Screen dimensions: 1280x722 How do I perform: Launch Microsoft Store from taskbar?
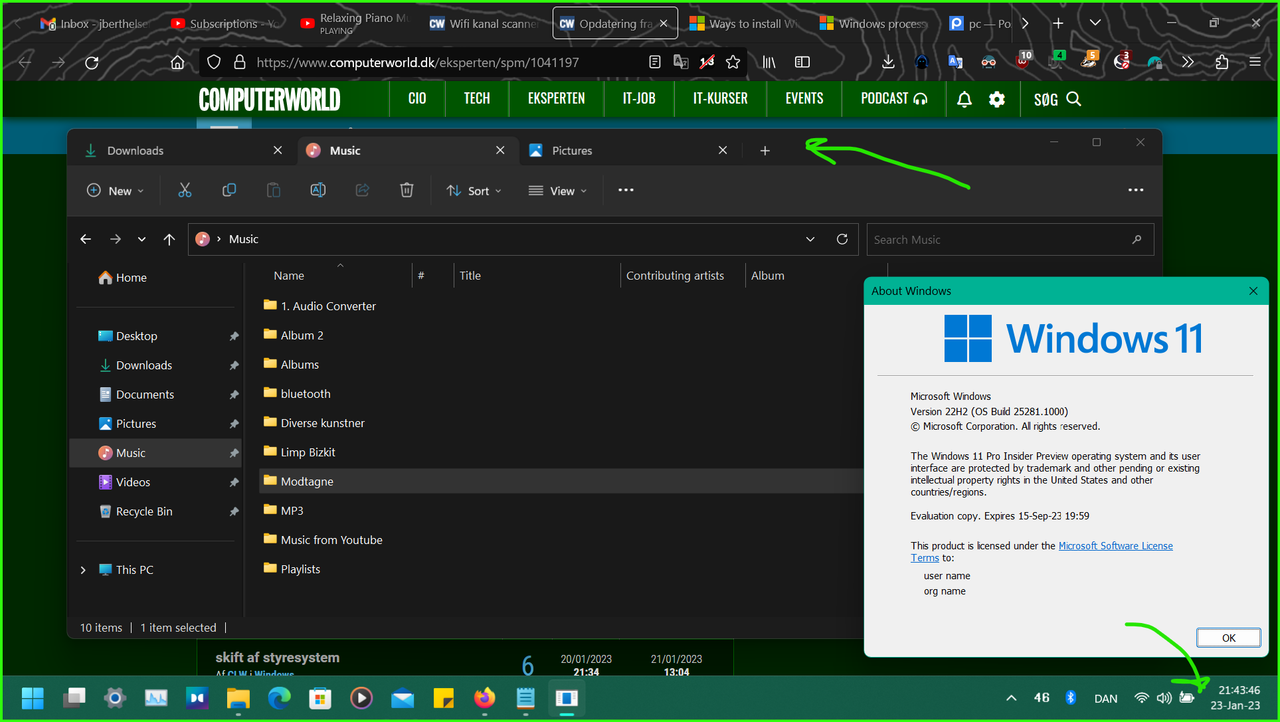320,698
